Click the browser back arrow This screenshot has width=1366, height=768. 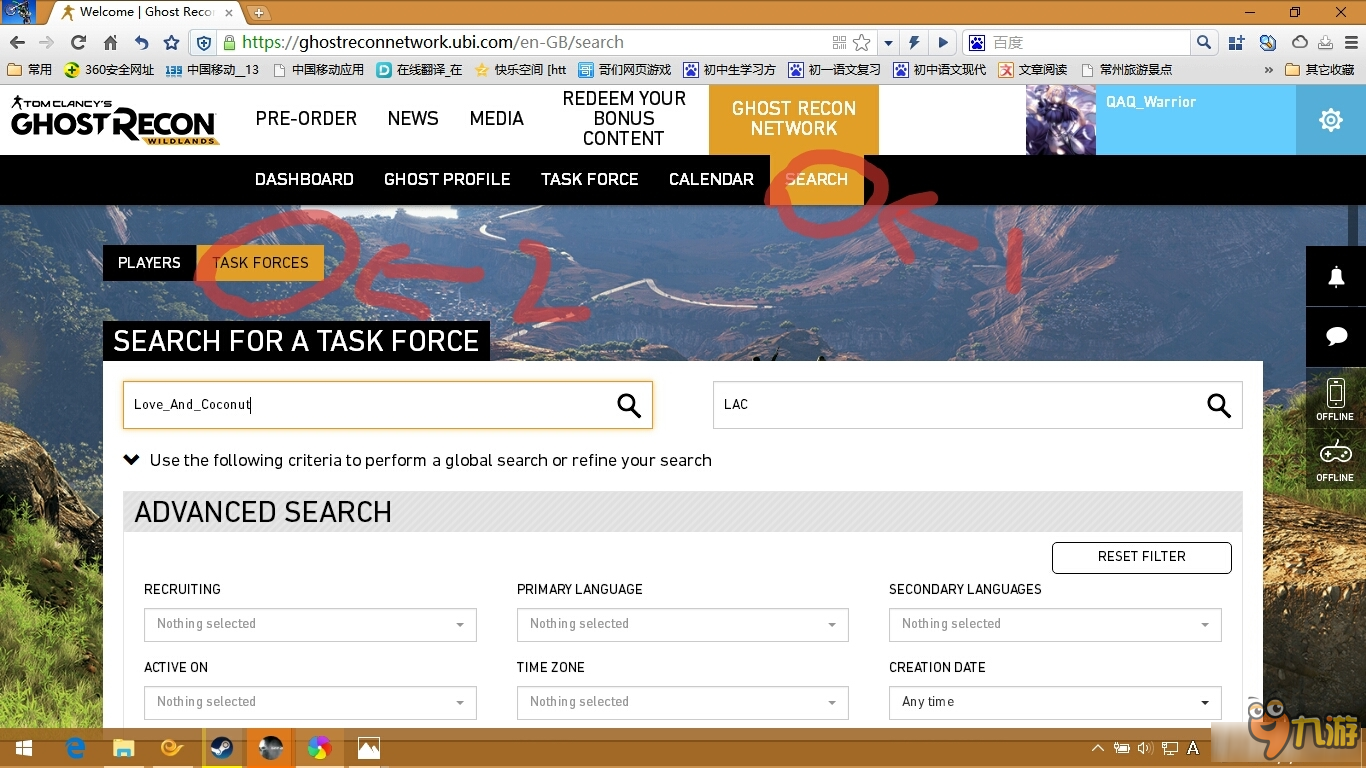tap(17, 43)
